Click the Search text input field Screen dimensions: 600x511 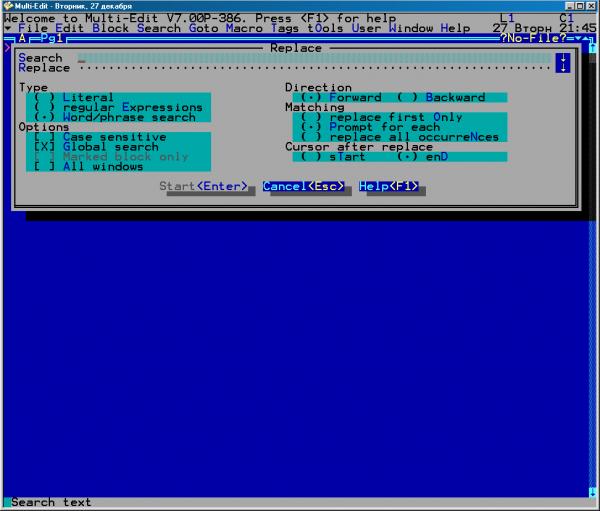coord(314,58)
